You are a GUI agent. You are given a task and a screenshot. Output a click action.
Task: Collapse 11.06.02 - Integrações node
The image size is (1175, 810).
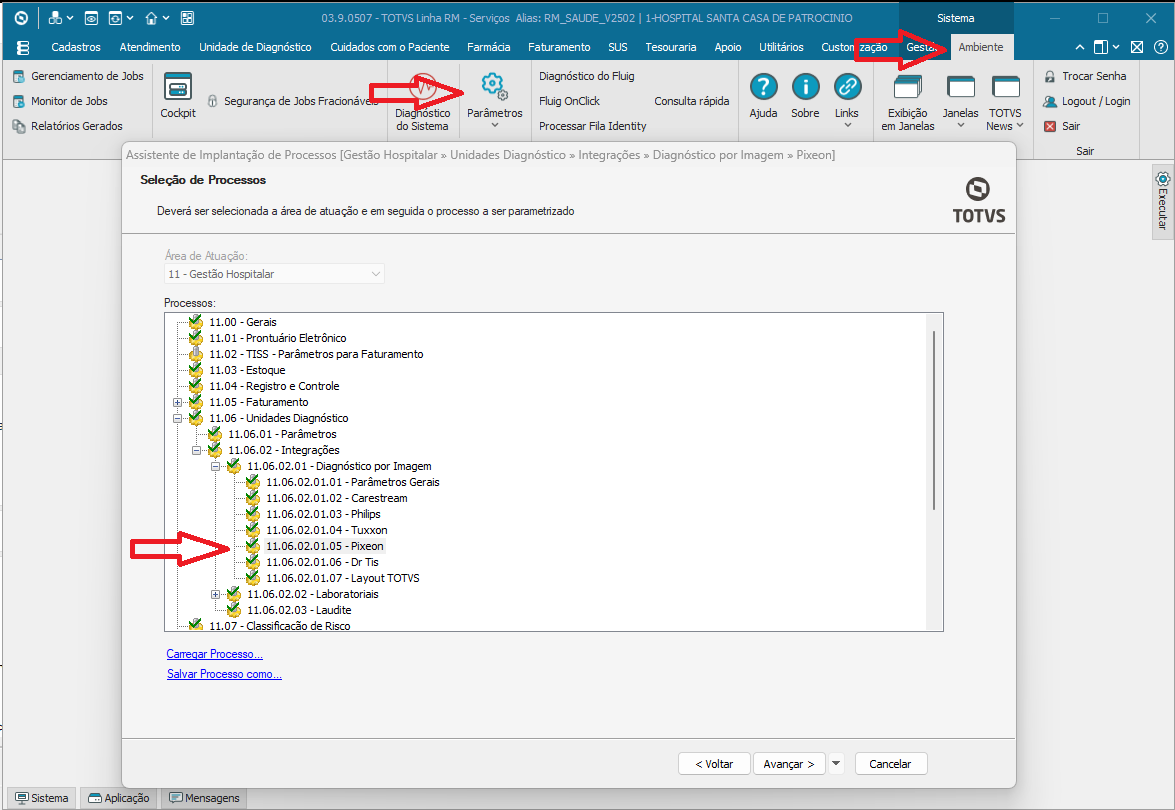[196, 450]
